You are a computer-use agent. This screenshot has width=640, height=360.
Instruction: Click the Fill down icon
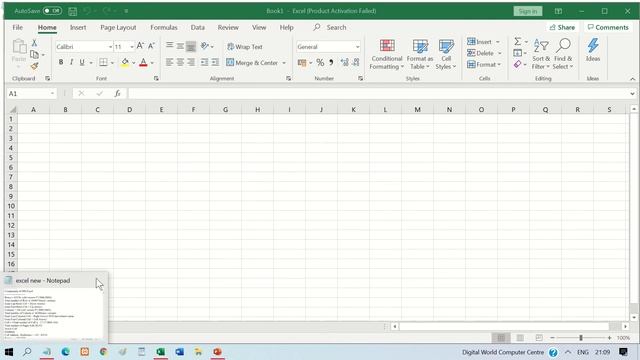(x=518, y=53)
